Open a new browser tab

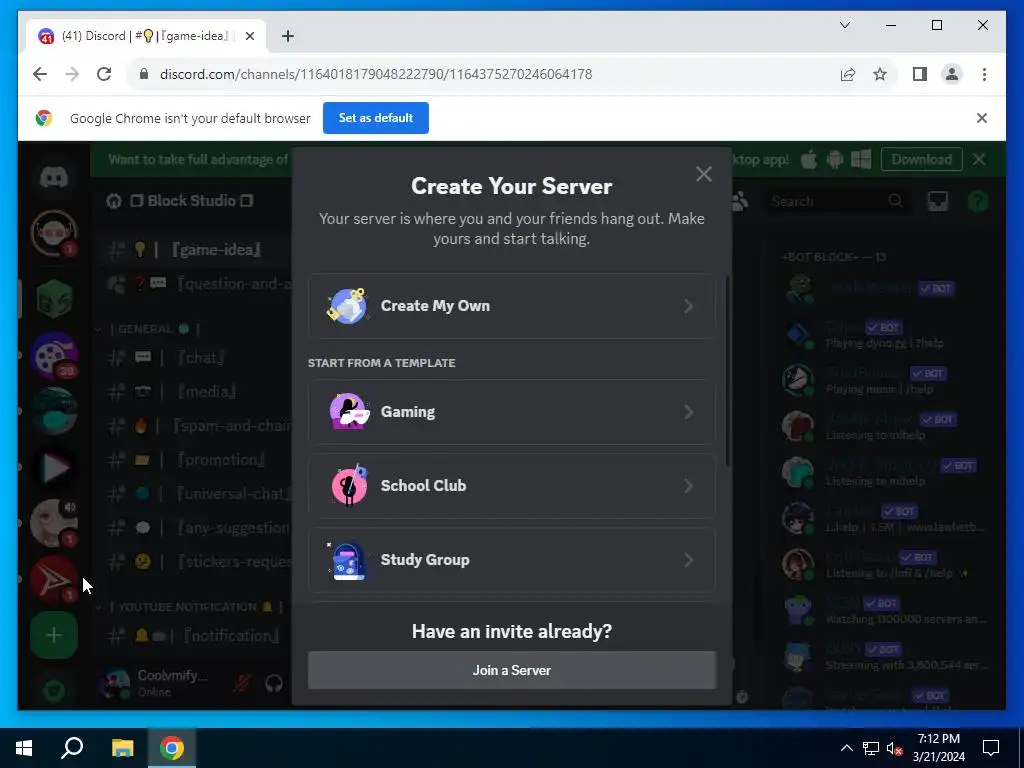click(x=287, y=36)
